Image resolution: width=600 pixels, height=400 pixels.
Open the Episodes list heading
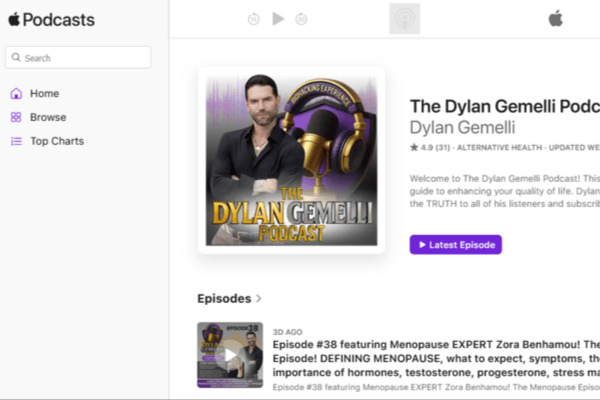coord(224,299)
